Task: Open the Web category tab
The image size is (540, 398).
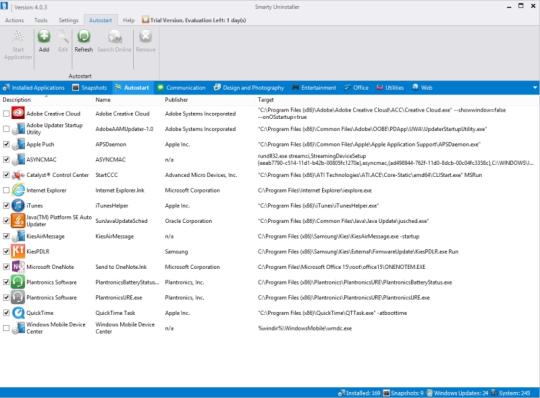Action: click(422, 88)
